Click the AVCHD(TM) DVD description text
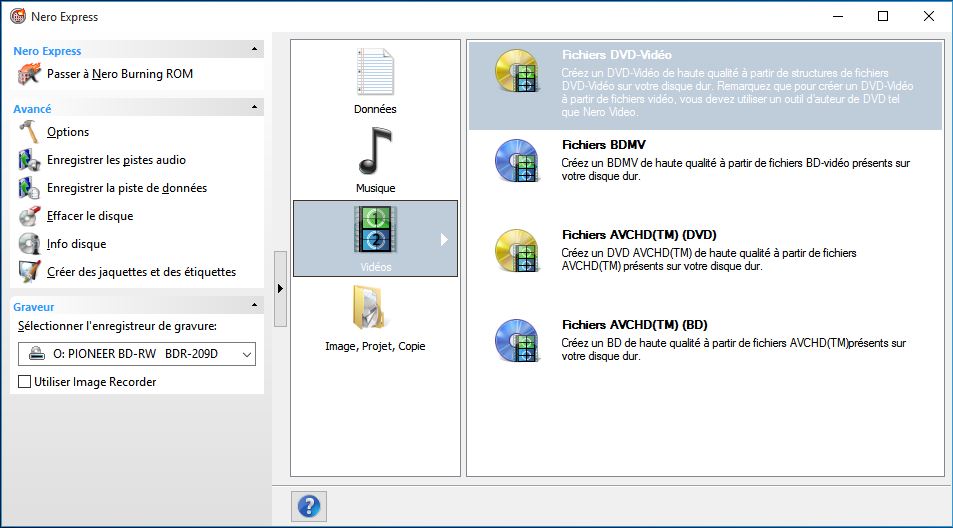The image size is (953, 528). click(709, 259)
